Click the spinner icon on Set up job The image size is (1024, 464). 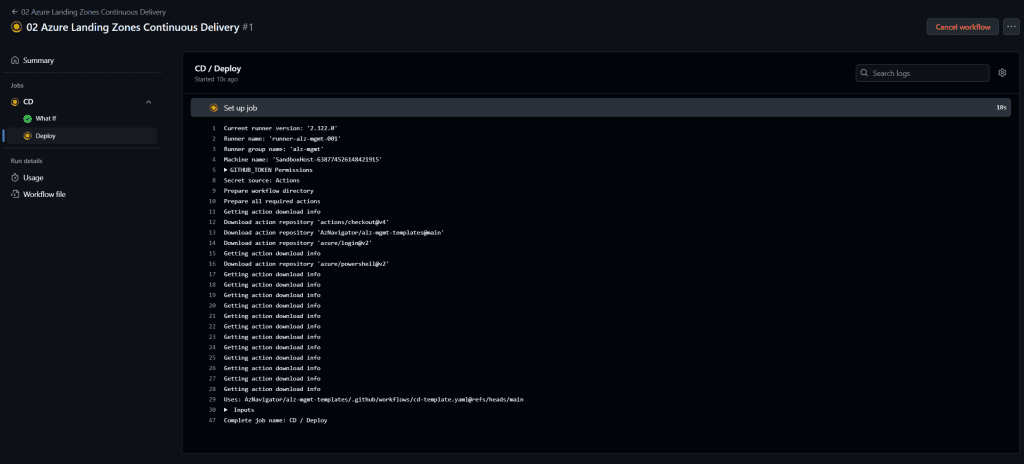point(213,107)
